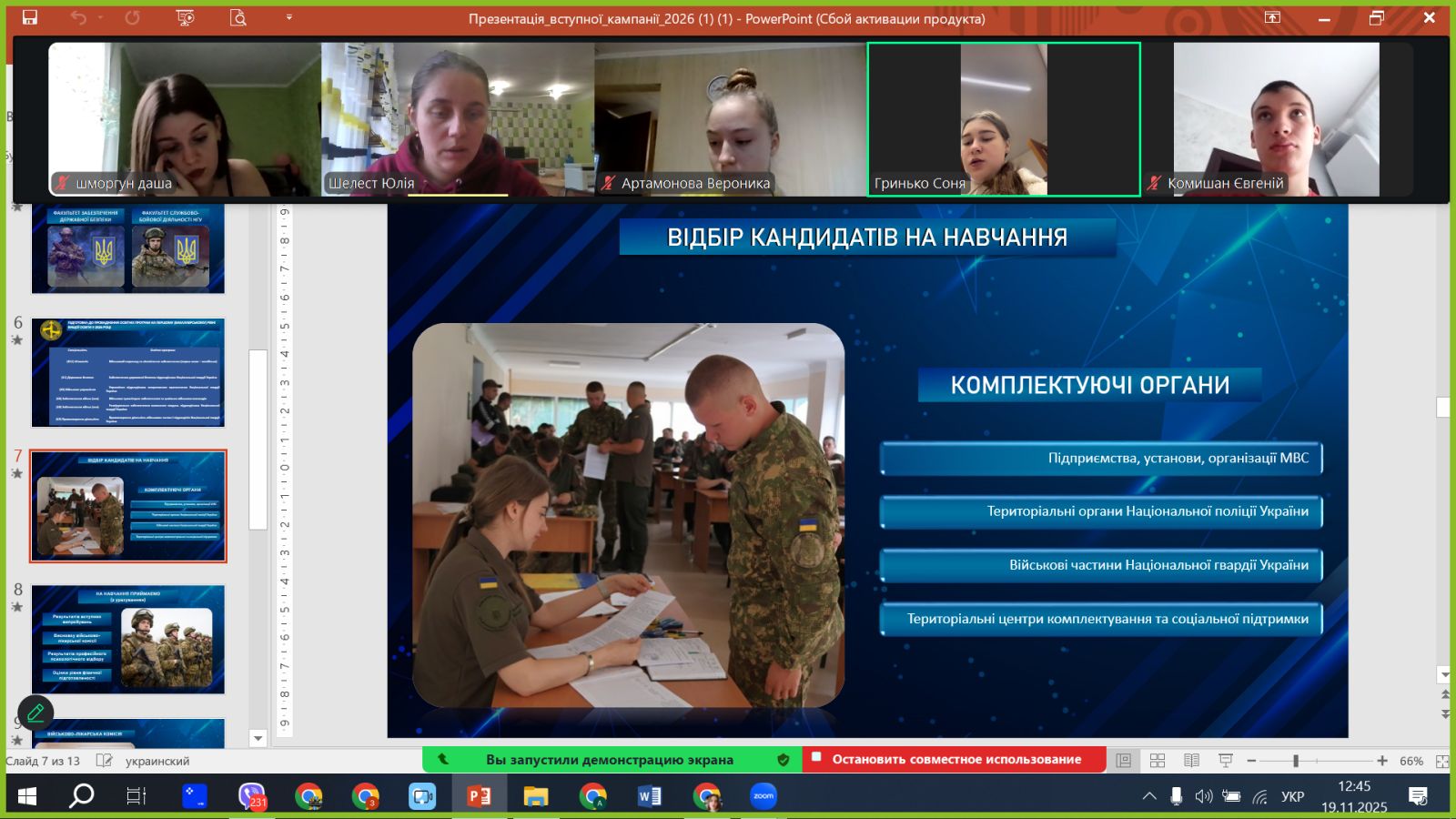Screen dimensions: 1456x819
Task: Click the print preview icon in title bar
Action: coord(238,17)
